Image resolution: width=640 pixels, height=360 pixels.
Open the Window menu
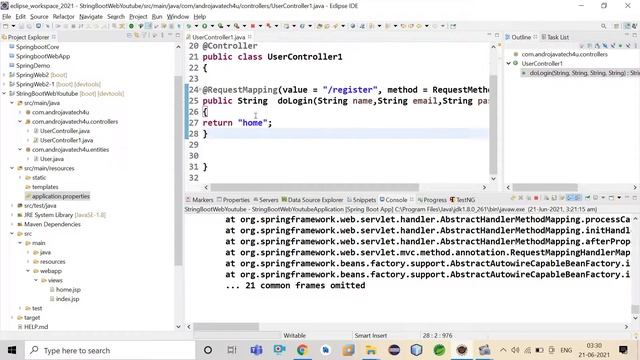[x=178, y=17]
